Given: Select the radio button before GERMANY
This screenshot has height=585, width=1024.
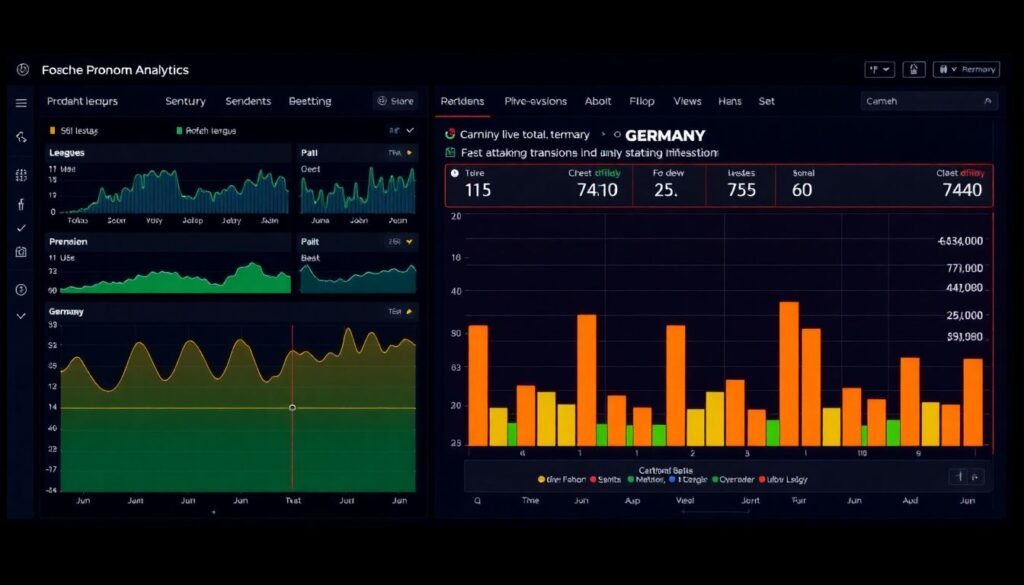Looking at the screenshot, I should tap(617, 135).
